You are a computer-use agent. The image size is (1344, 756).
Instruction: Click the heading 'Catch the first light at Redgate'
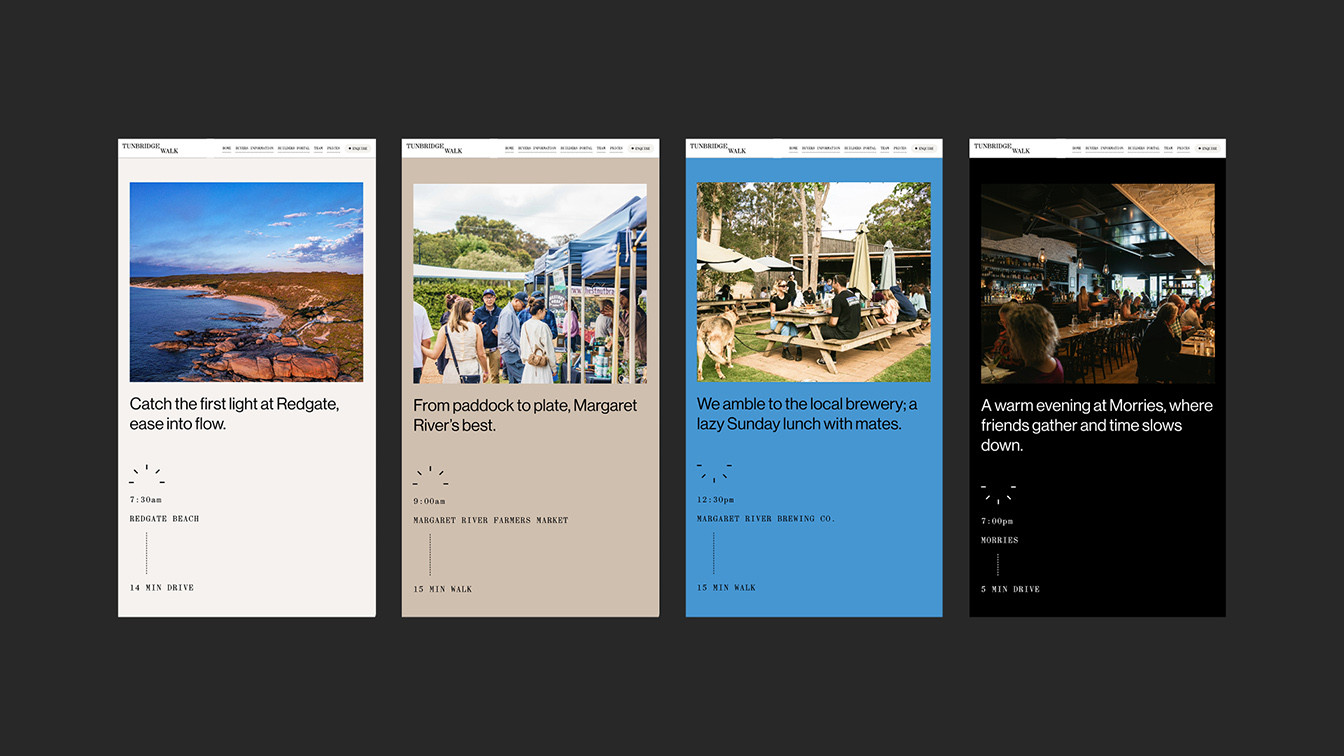pos(234,414)
